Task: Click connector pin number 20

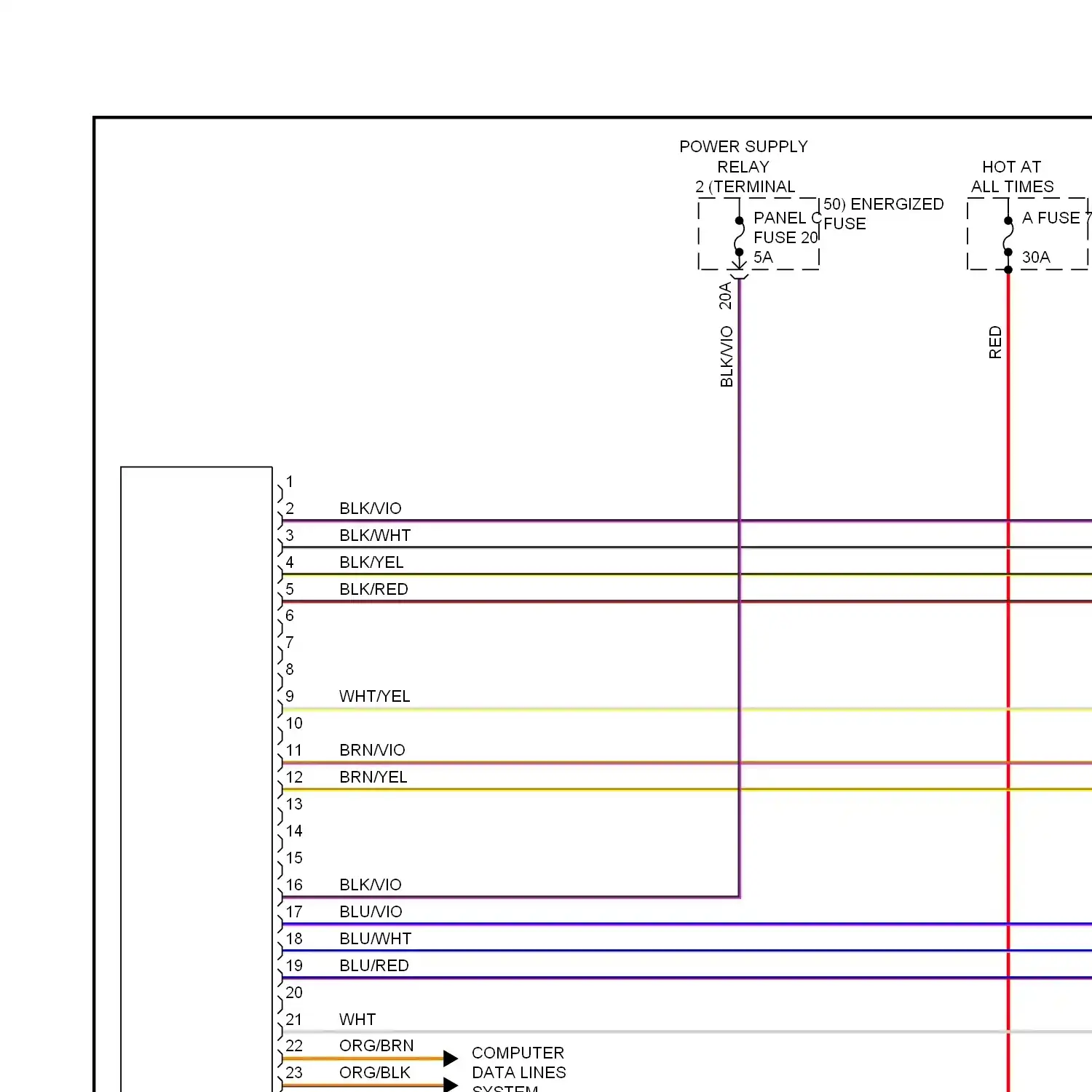Action: 294,992
